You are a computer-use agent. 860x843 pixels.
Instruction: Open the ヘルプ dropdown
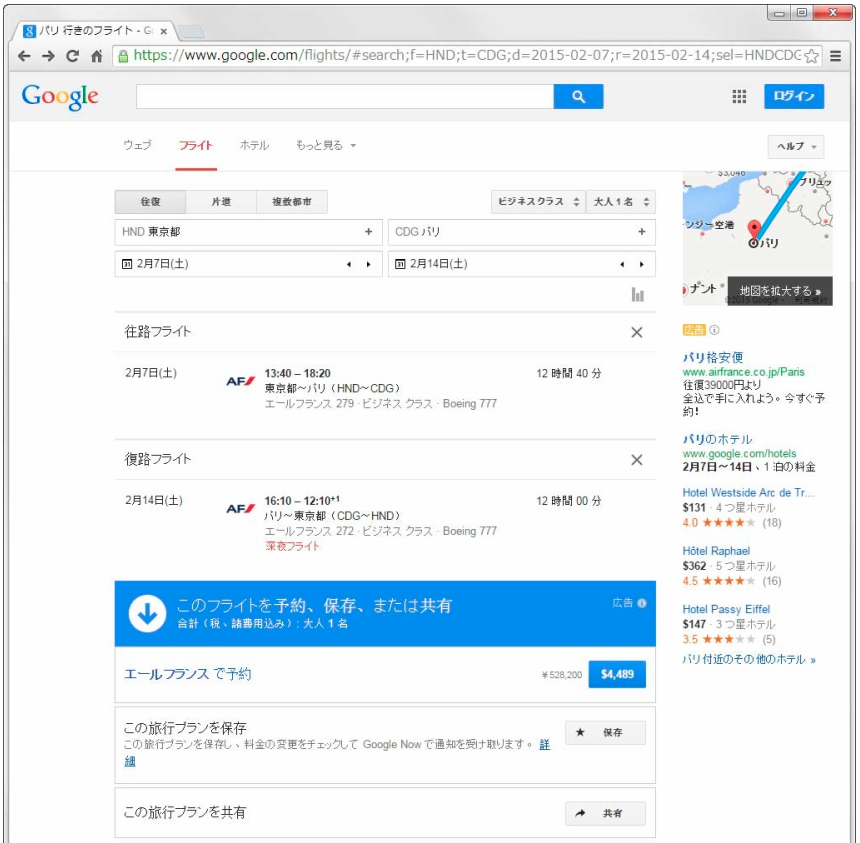[795, 146]
